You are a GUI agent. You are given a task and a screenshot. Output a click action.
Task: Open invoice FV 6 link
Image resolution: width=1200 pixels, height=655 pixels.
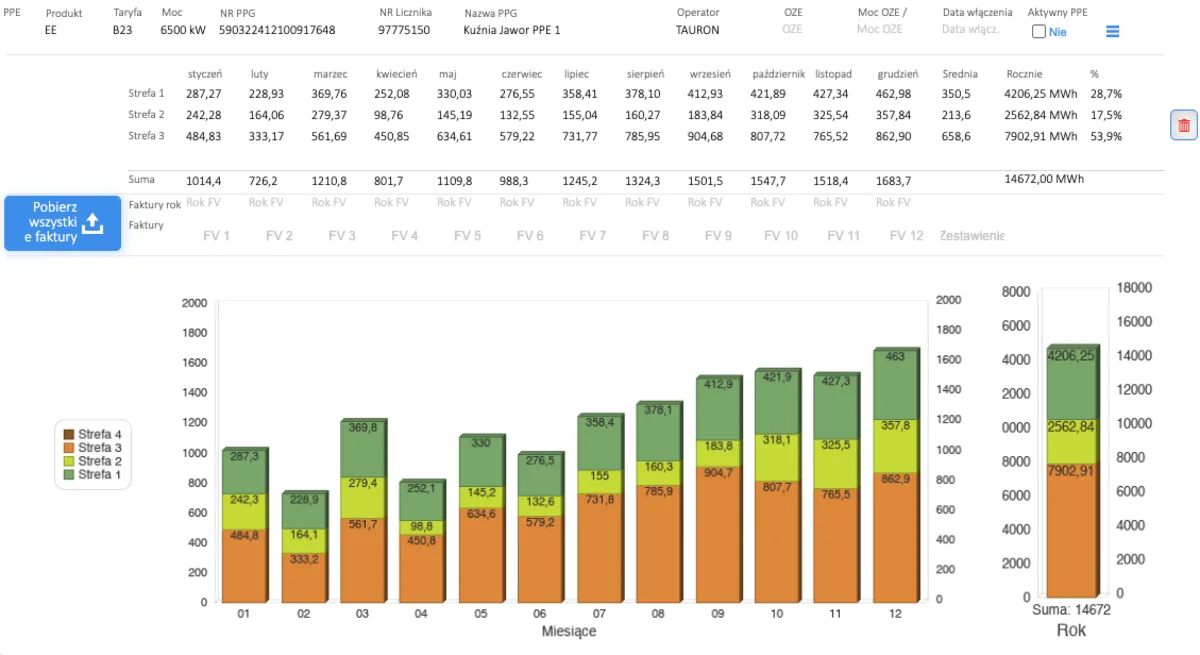(x=530, y=236)
